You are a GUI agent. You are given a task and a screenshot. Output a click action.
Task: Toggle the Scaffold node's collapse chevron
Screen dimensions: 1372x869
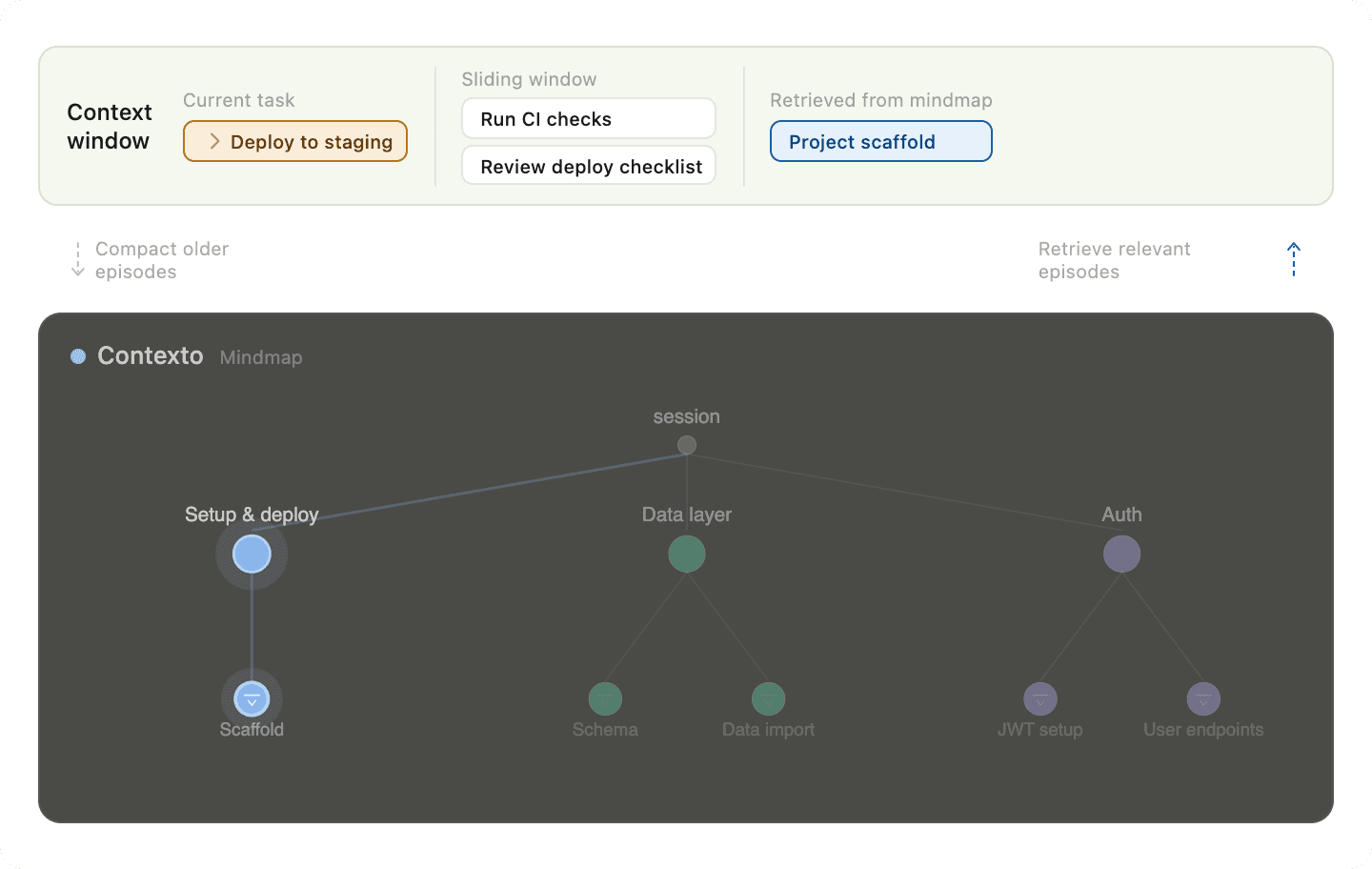pos(252,698)
